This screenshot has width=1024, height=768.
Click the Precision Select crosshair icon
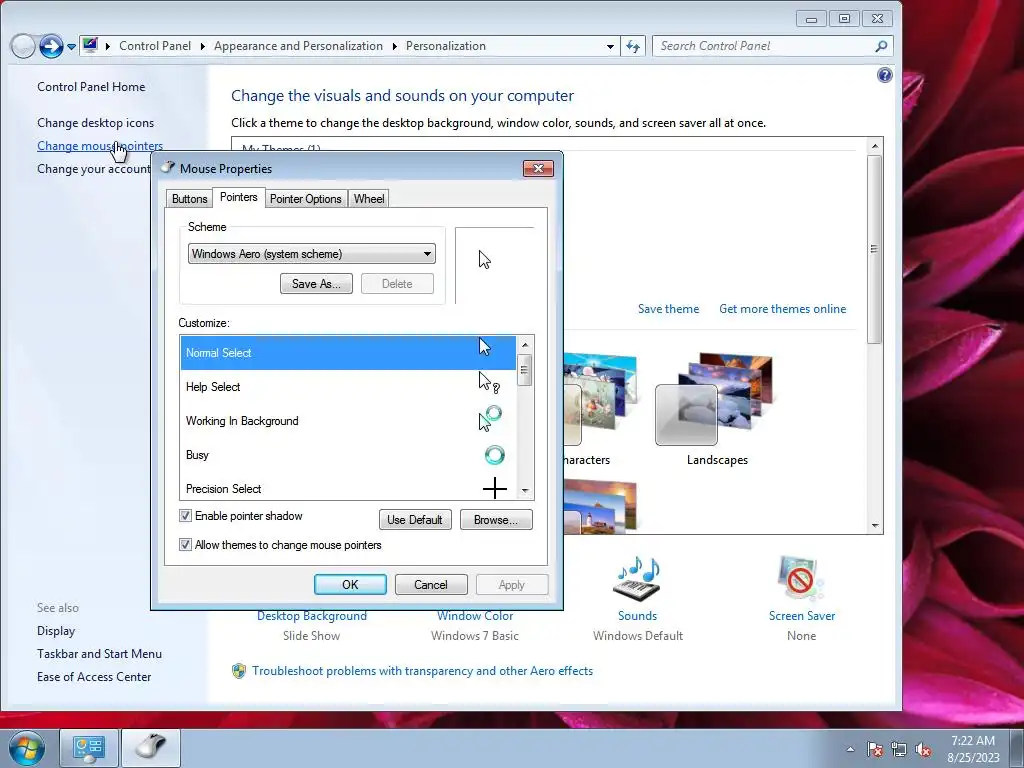[x=495, y=488]
